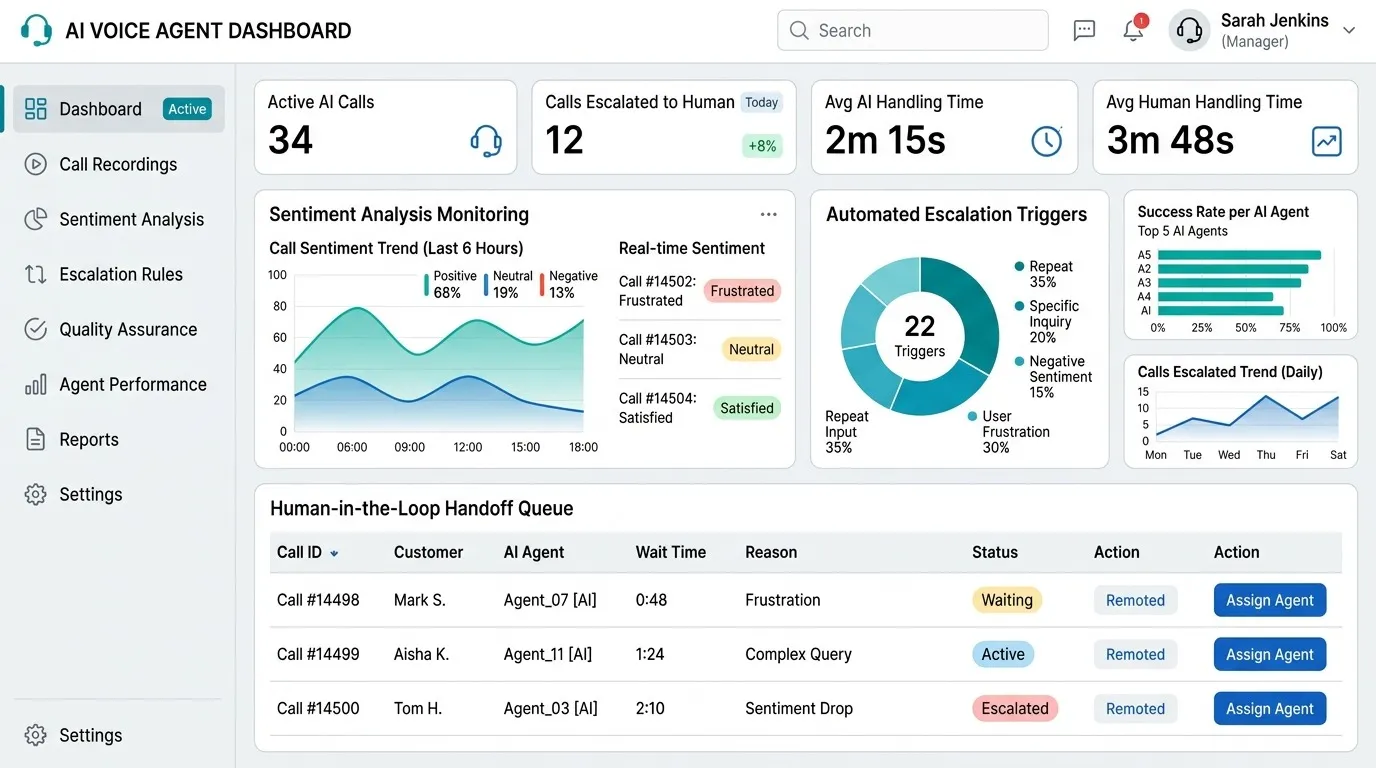The image size is (1376, 768).
Task: Click the 22 Triggers donut center
Action: pos(919,335)
